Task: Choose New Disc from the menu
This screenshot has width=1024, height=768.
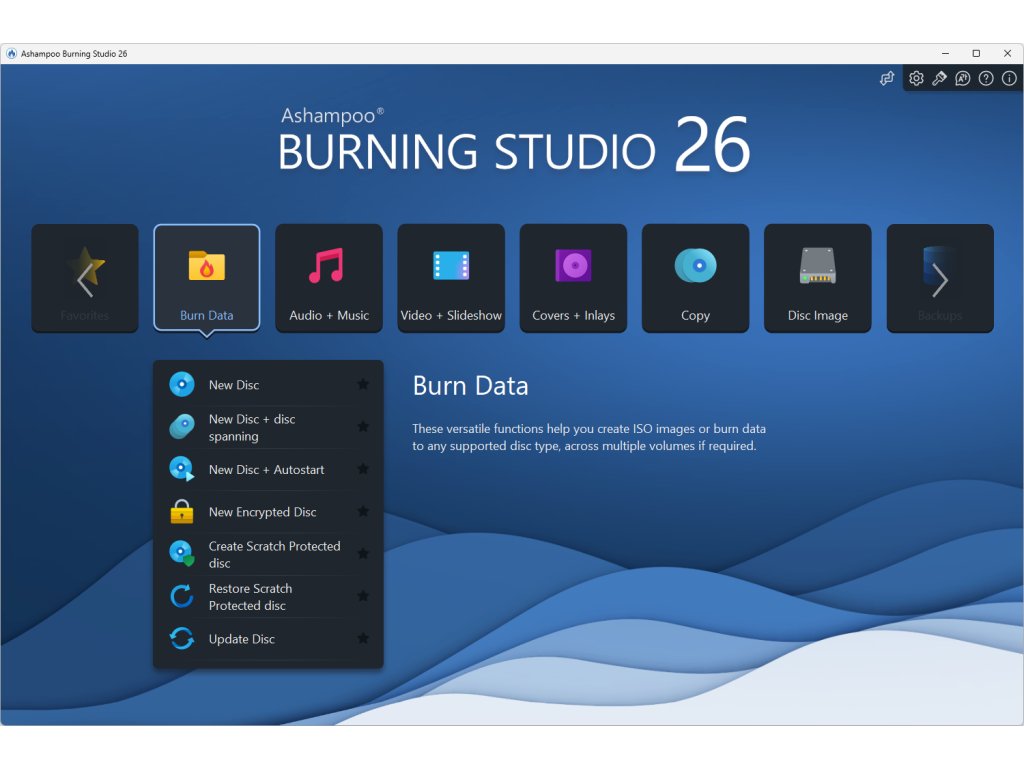Action: 268,385
